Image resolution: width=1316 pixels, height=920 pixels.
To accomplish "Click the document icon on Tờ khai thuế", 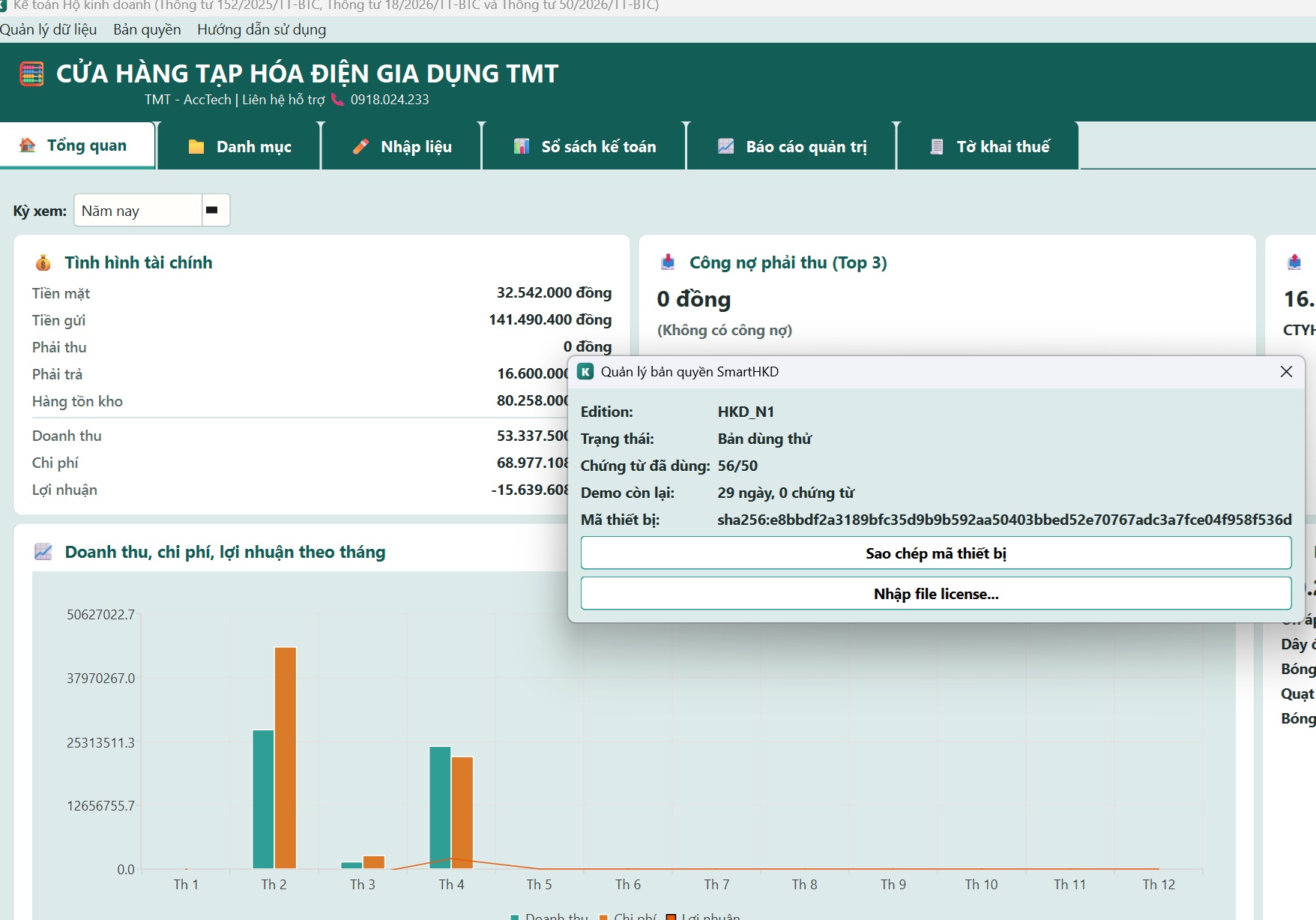I will [x=937, y=147].
